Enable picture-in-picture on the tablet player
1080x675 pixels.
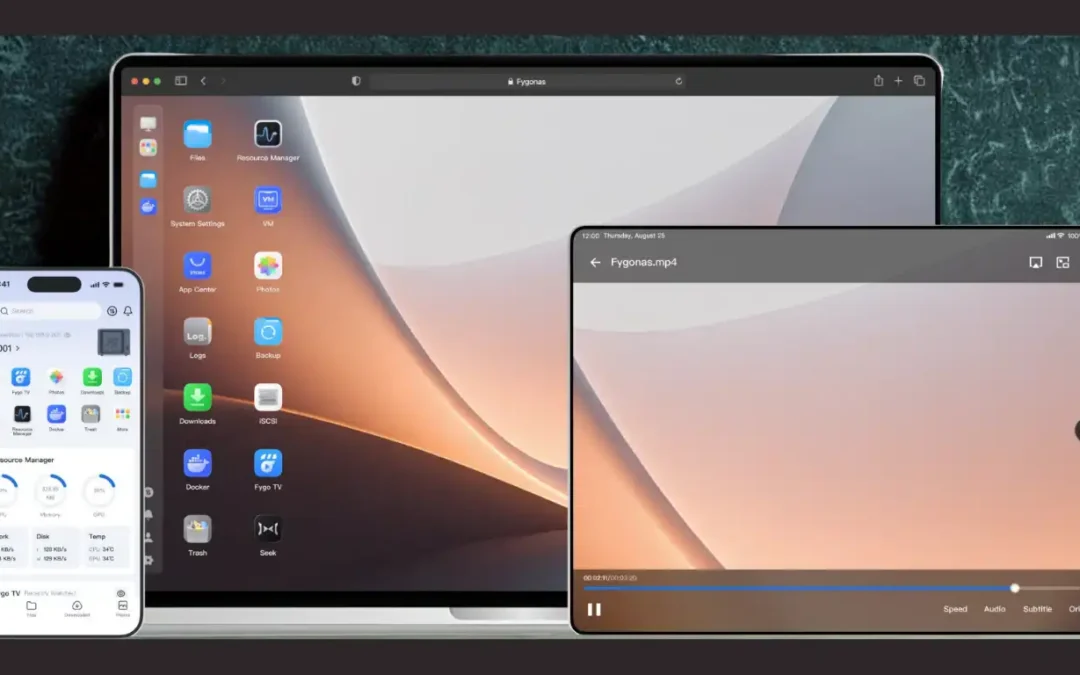click(1063, 262)
